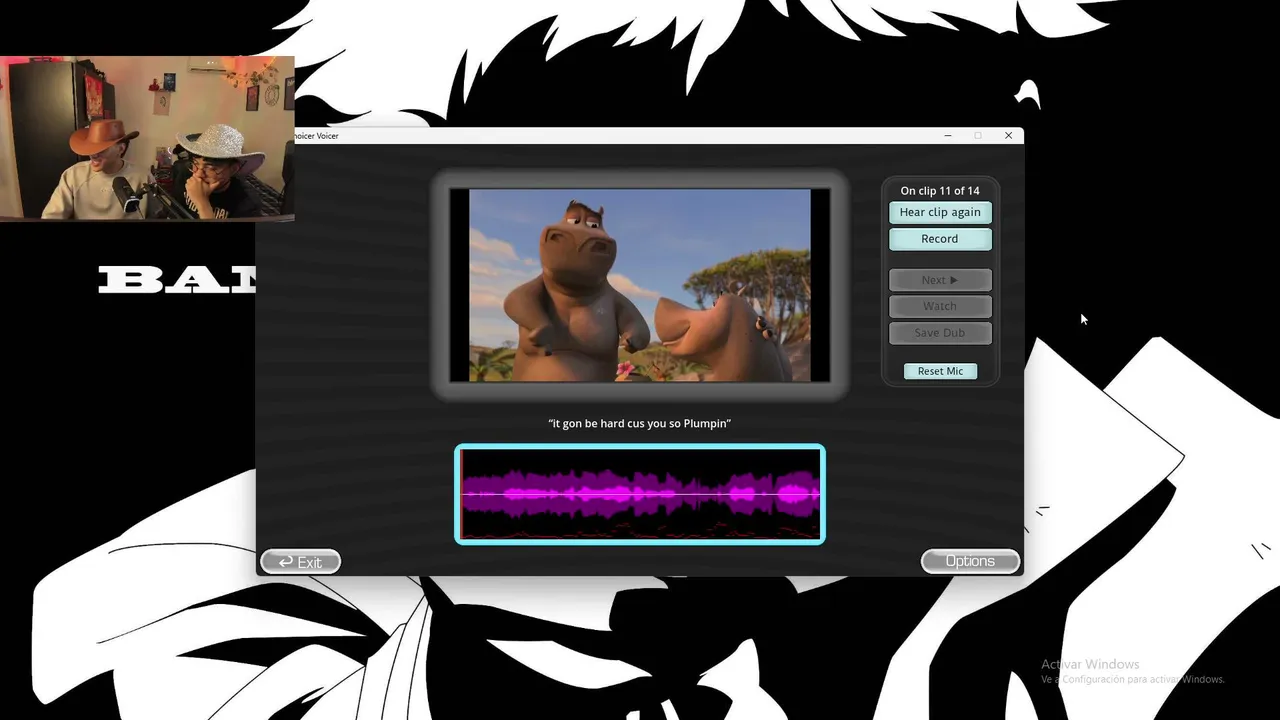Click the hippo movie clip preview

coord(640,285)
